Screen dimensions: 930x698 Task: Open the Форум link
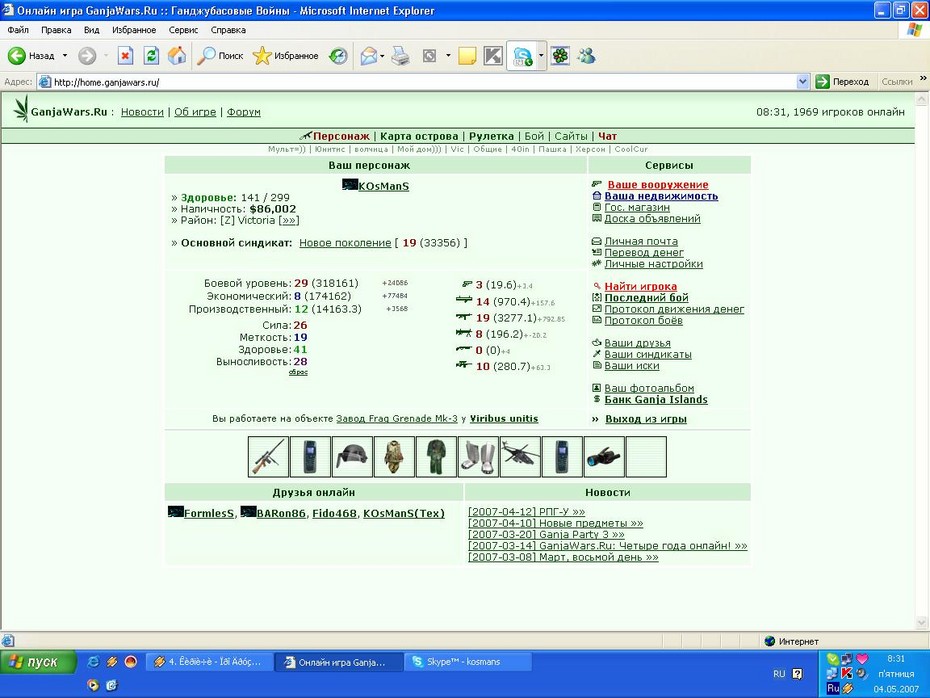pyautogui.click(x=243, y=111)
